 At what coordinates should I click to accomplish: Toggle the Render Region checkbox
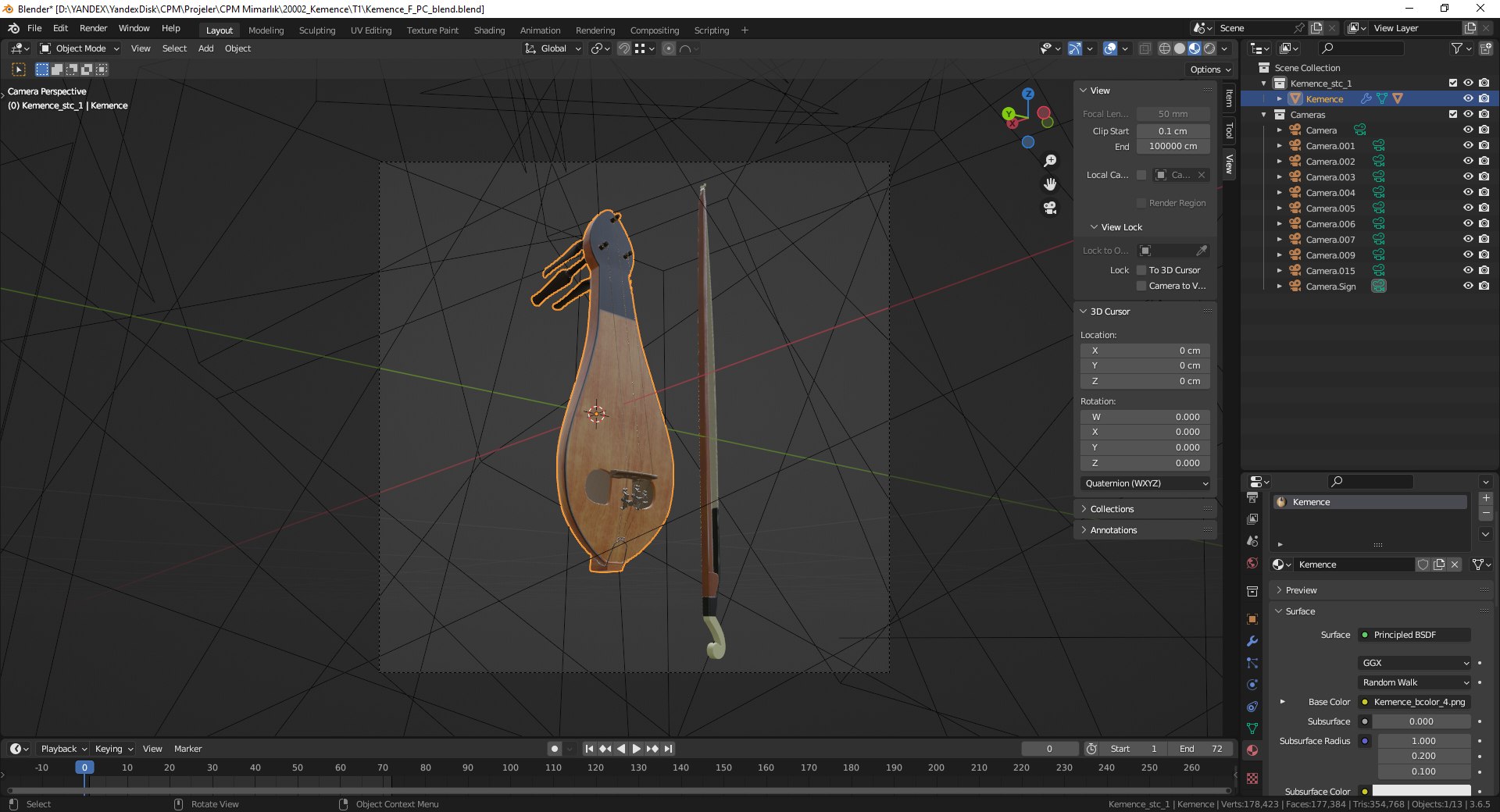(1141, 203)
